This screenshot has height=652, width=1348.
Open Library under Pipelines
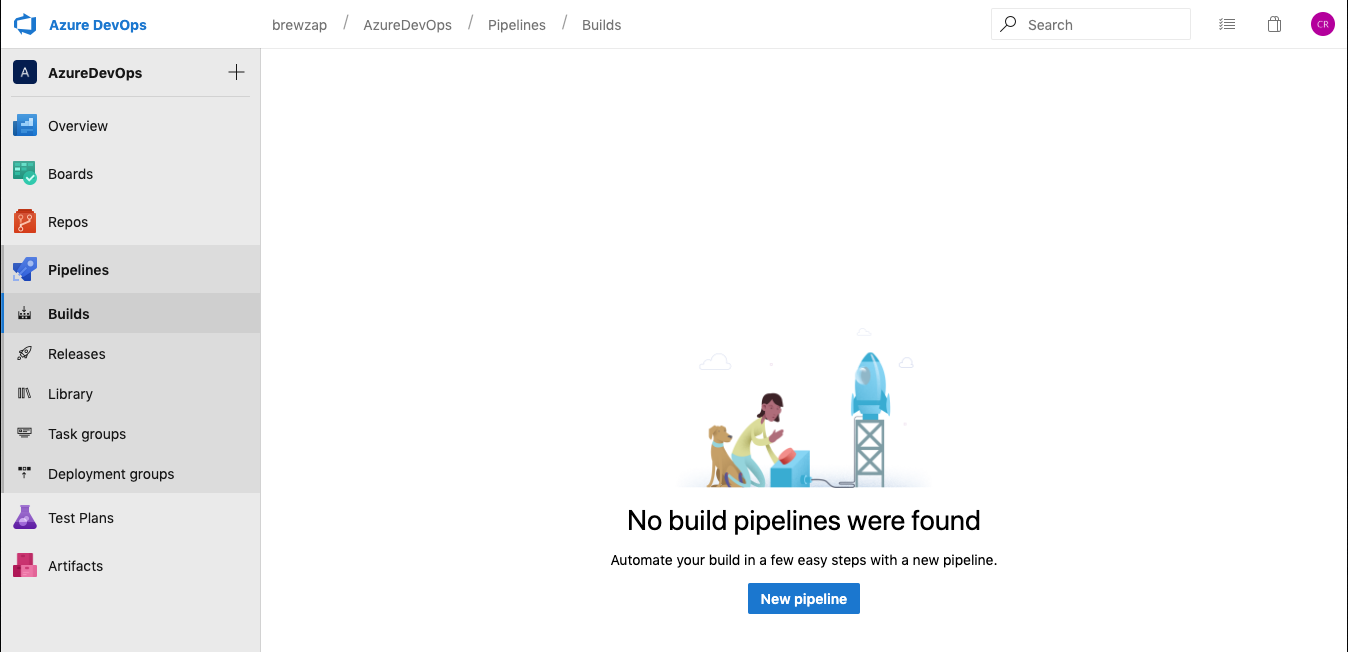[70, 394]
